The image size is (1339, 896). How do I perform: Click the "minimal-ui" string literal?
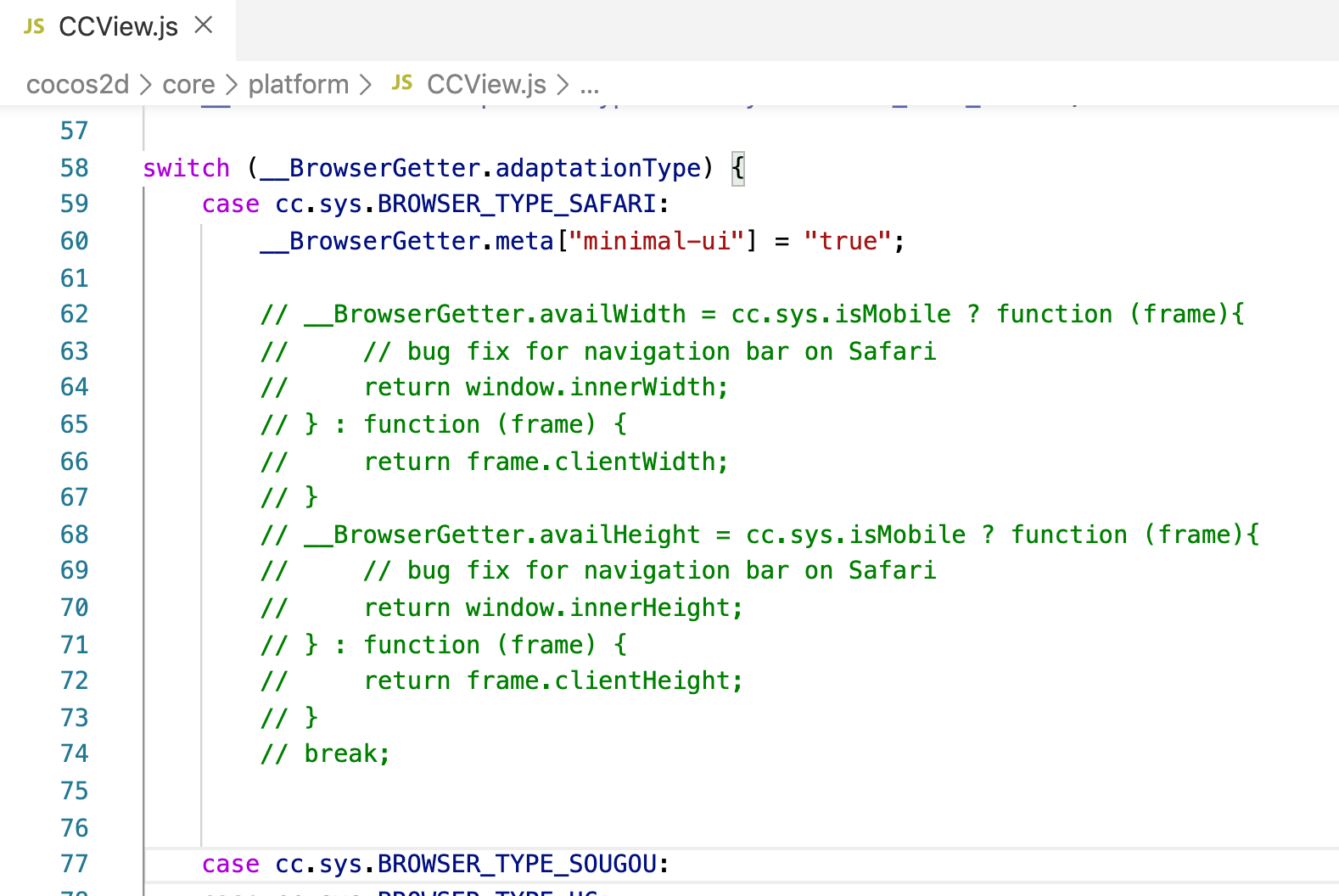pos(656,241)
